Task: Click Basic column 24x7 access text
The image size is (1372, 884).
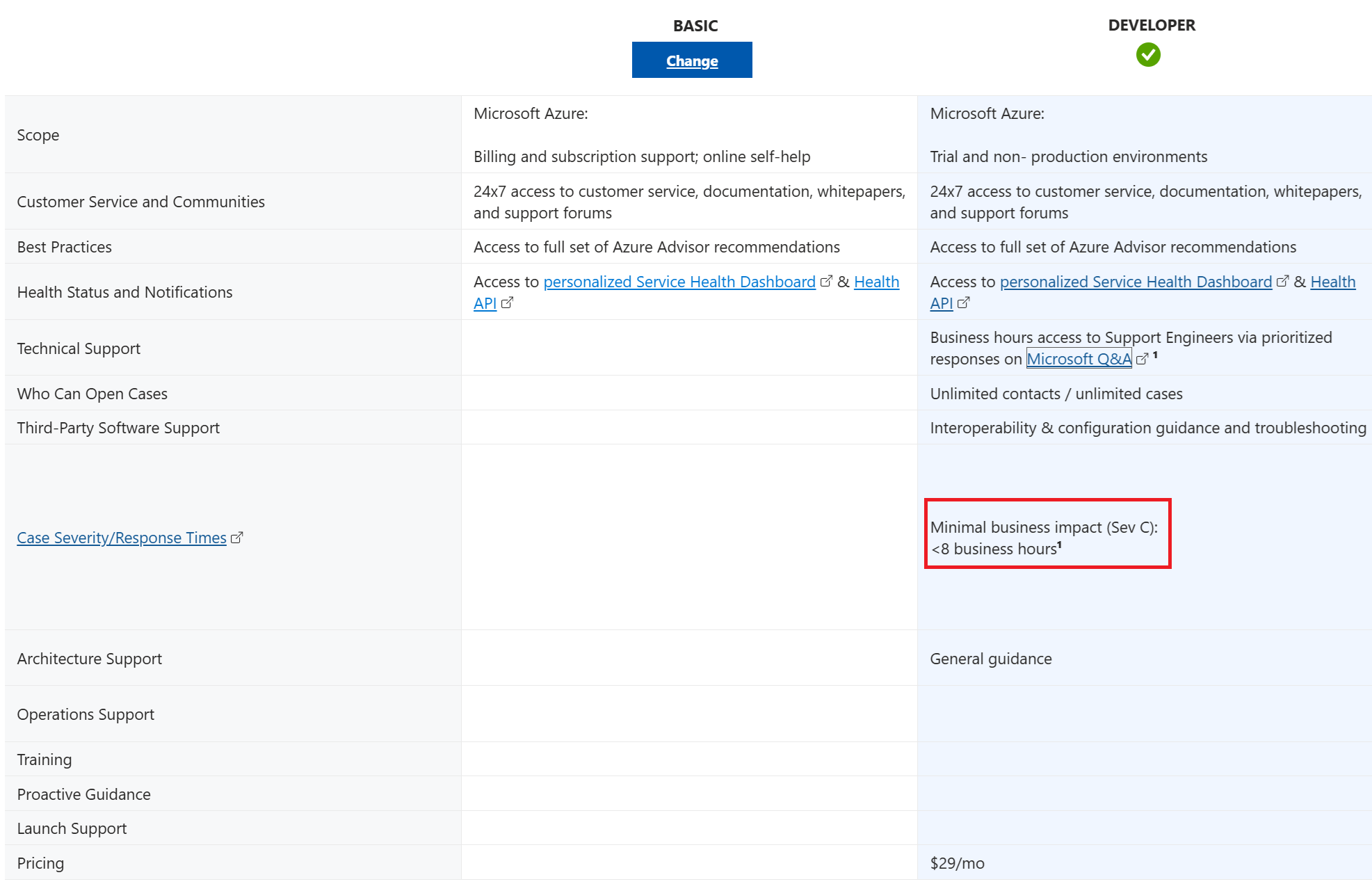Action: point(689,202)
